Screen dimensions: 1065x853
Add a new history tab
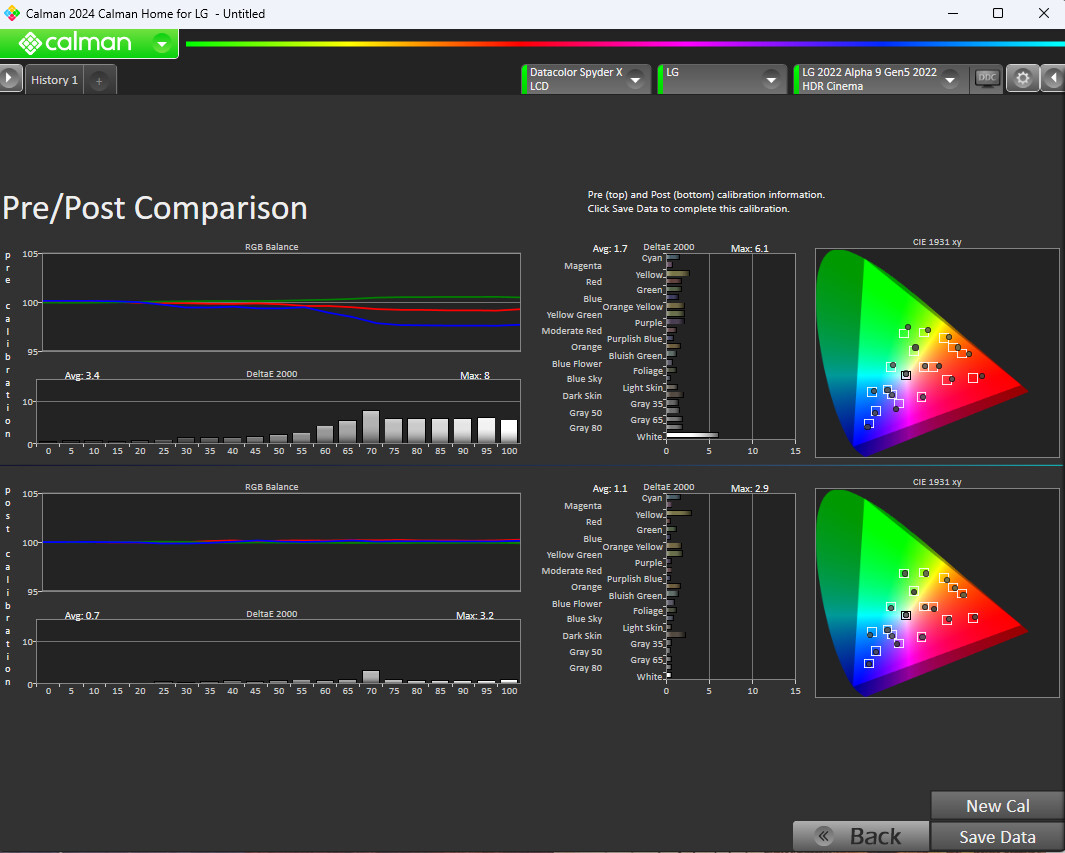[99, 81]
